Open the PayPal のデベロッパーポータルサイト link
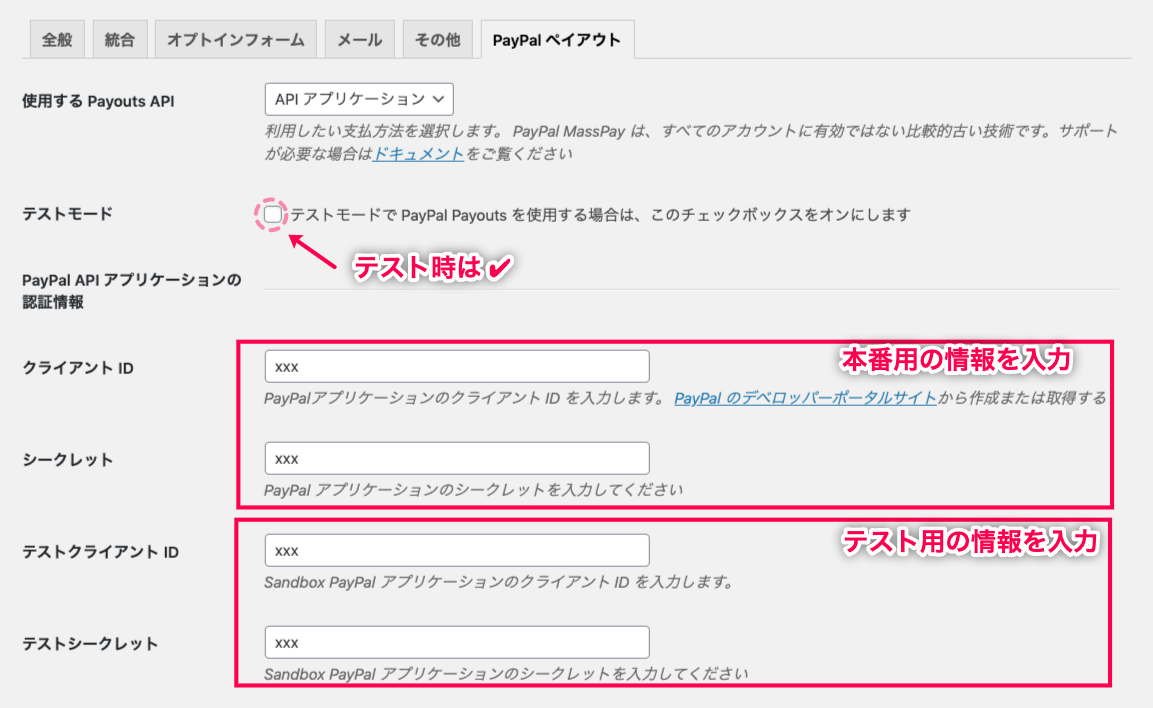 click(805, 398)
